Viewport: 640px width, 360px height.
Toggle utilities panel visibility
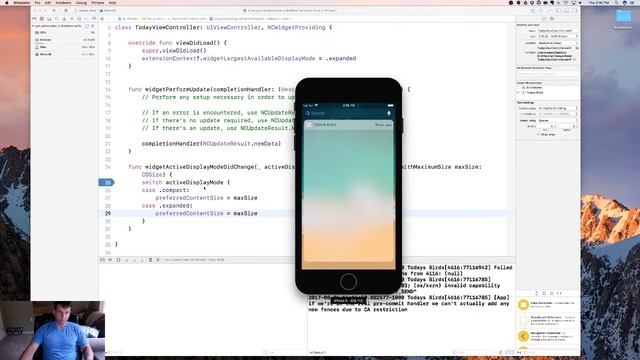575,11
